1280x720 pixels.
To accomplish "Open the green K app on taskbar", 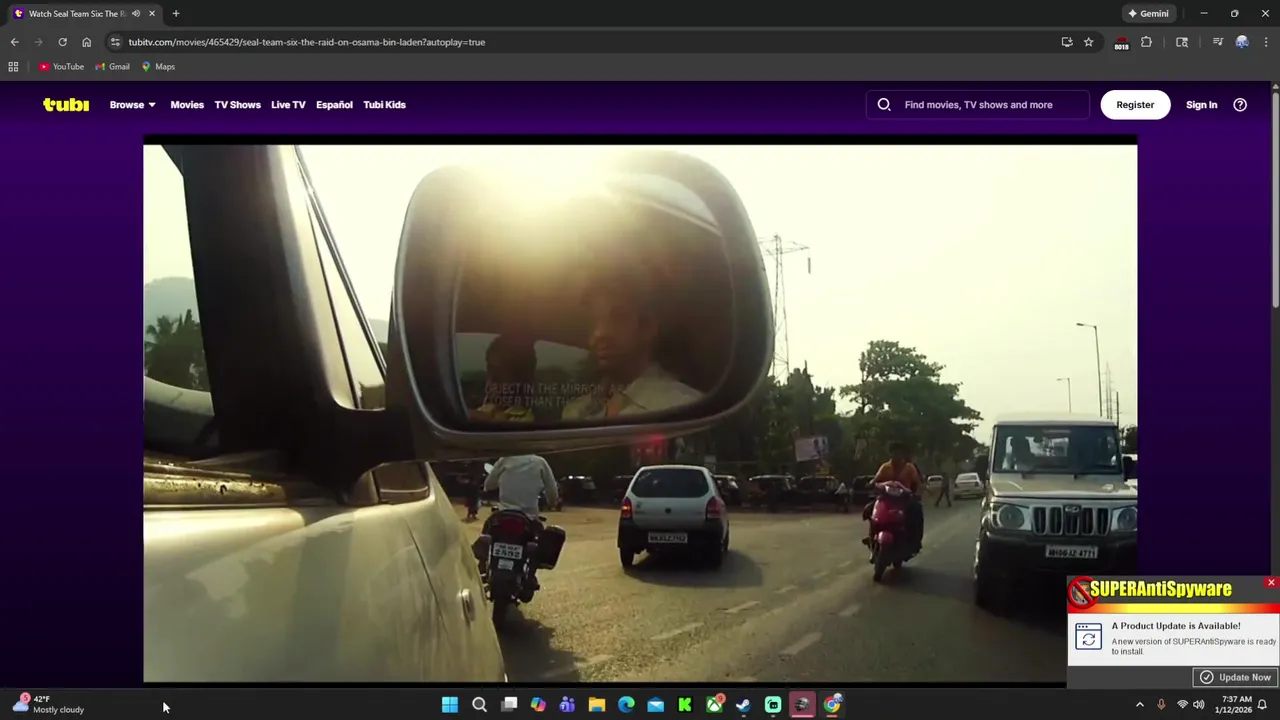I will tap(685, 705).
